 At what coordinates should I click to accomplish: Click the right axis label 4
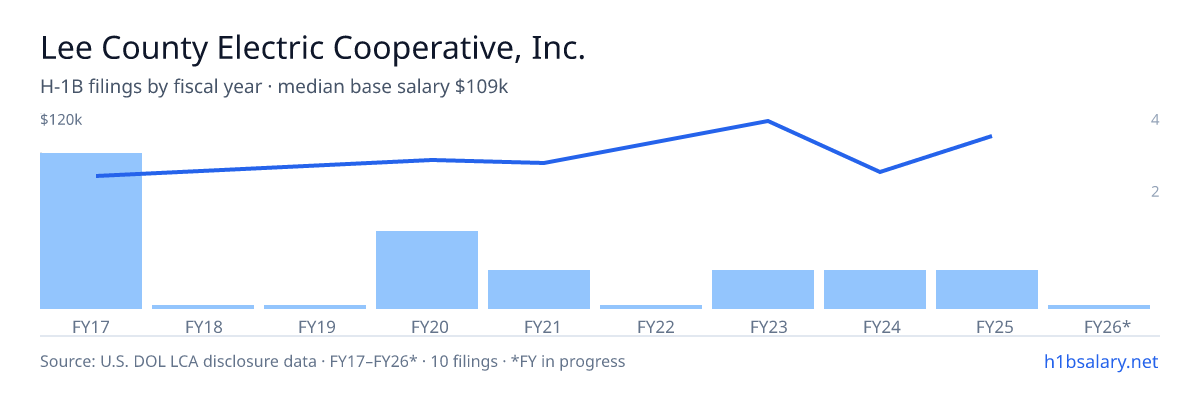point(1155,120)
